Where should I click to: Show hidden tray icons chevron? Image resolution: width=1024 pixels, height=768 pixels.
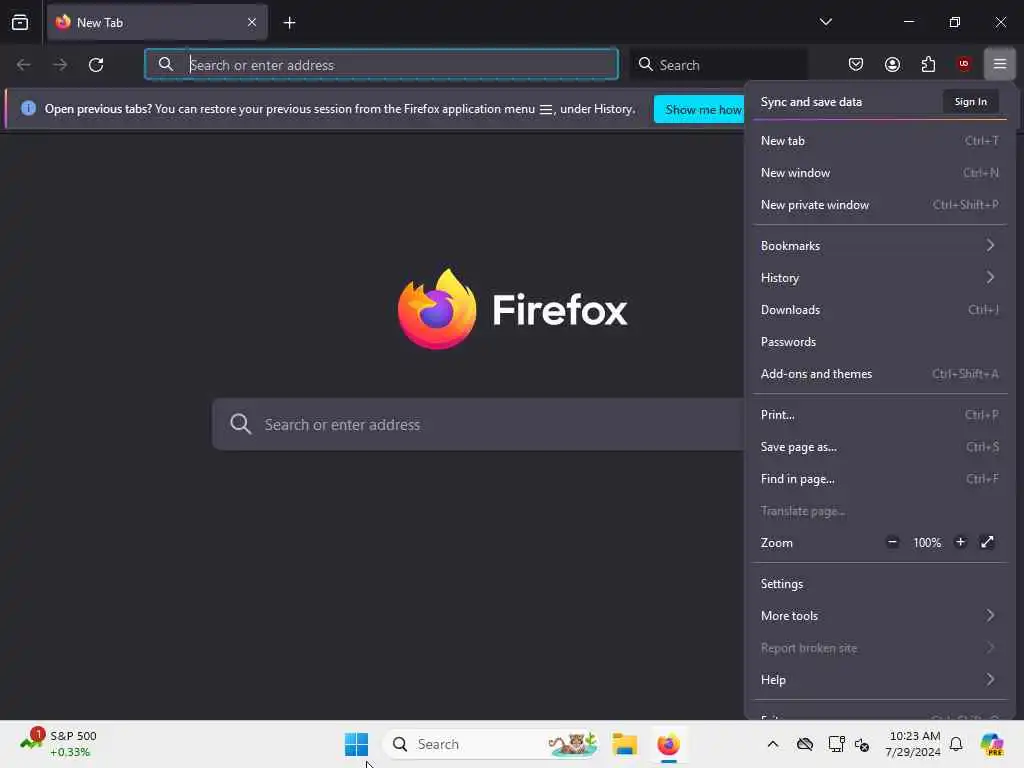pyautogui.click(x=773, y=744)
